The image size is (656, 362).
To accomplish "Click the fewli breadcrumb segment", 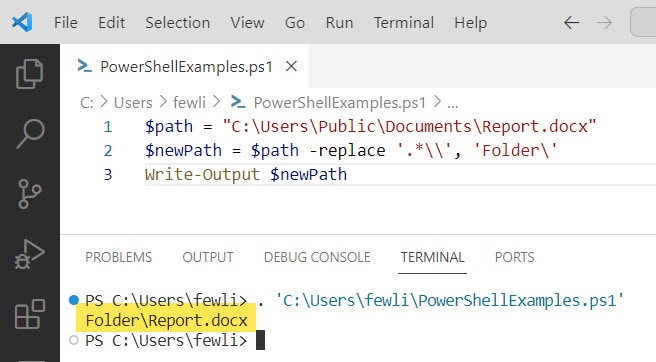I will (x=189, y=103).
